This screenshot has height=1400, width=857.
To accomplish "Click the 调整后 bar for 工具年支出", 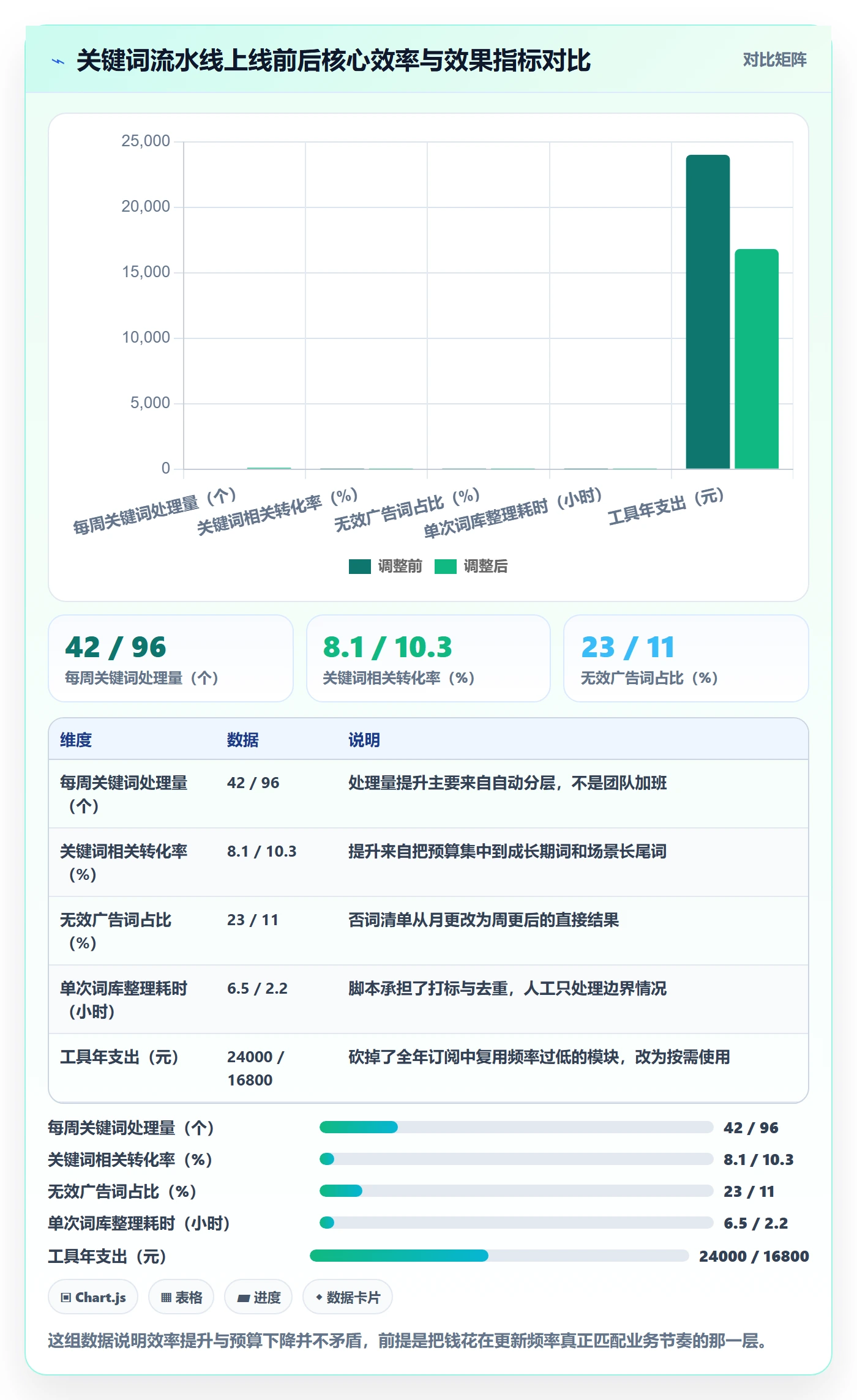I will pyautogui.click(x=757, y=359).
